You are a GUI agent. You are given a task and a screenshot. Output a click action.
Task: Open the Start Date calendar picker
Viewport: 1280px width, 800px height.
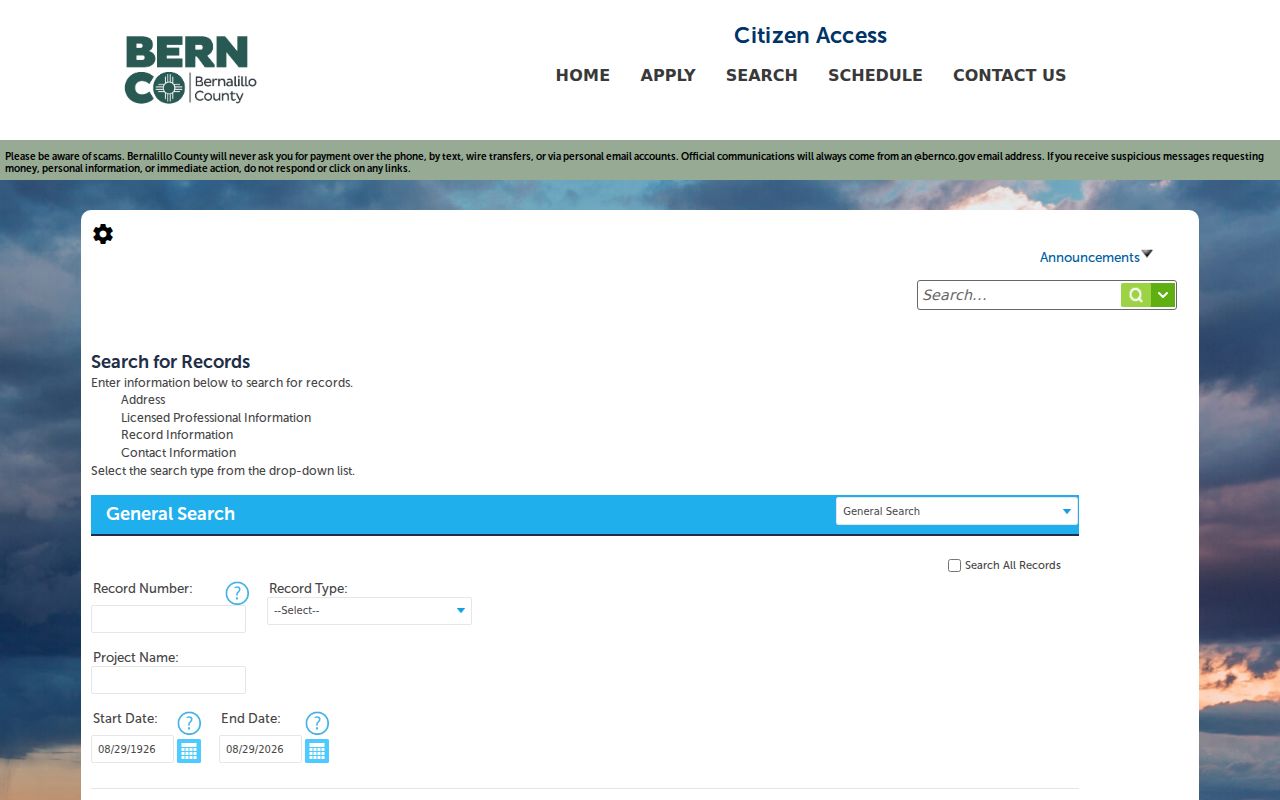[x=189, y=750]
